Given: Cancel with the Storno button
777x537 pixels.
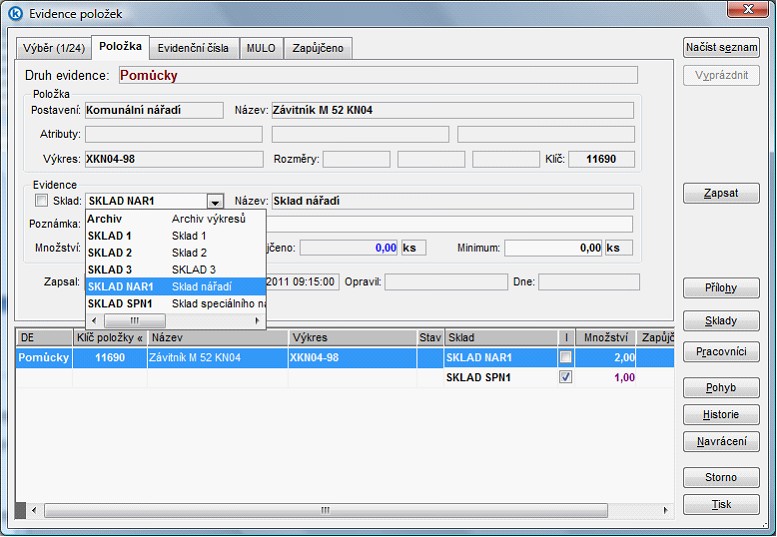Looking at the screenshot, I should (721, 478).
